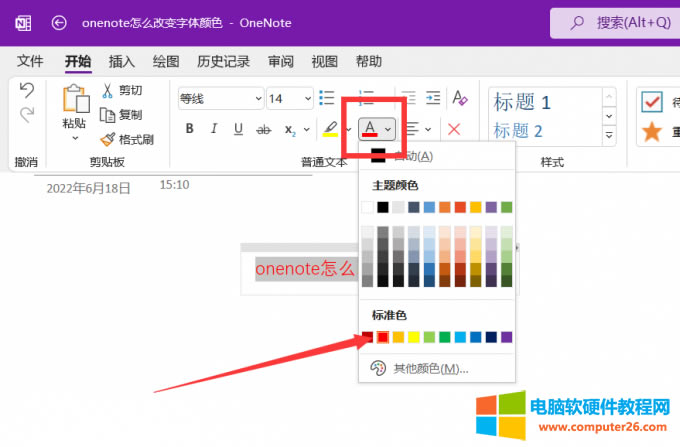Click 其他颜色(M)... for more colors
This screenshot has height=447, width=680.
click(x=430, y=368)
